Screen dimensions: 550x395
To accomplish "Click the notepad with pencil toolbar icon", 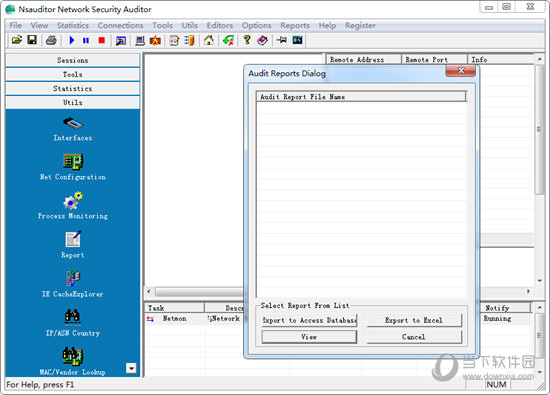I will (174, 41).
